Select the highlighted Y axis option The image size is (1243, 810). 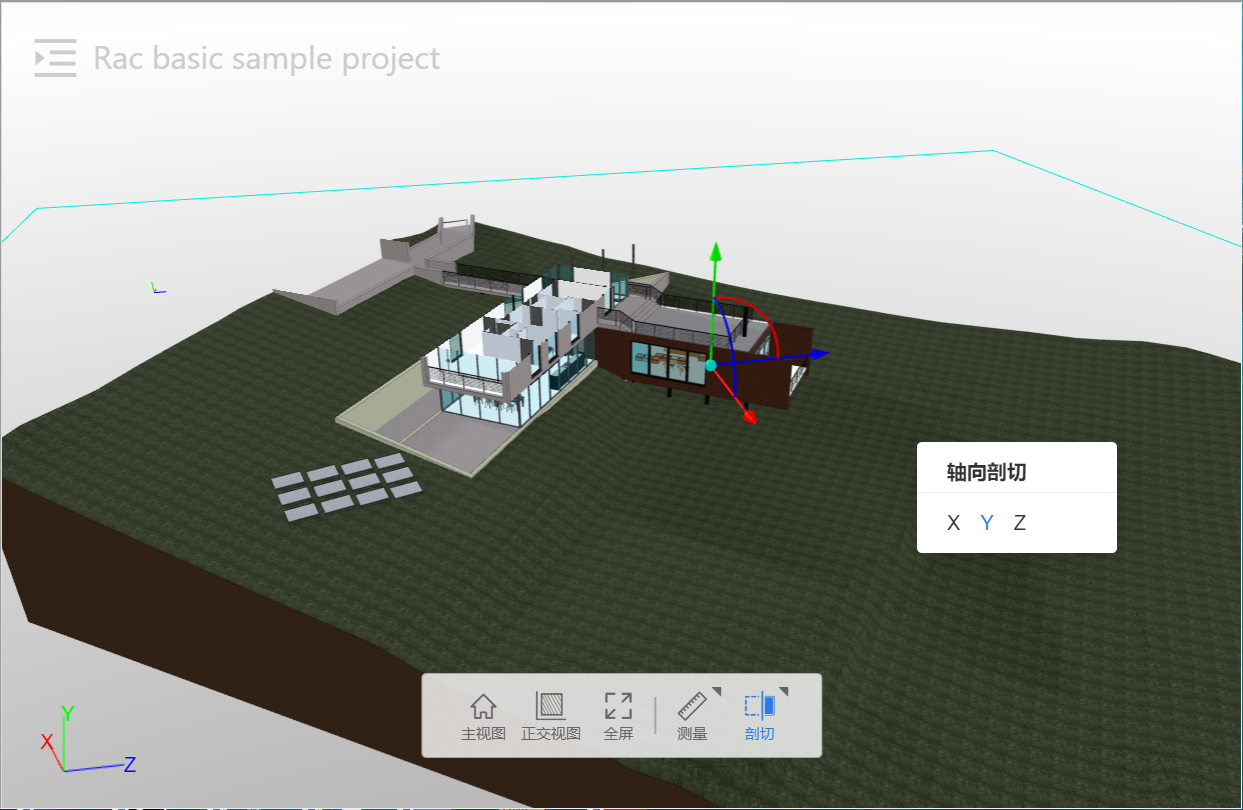point(987,523)
